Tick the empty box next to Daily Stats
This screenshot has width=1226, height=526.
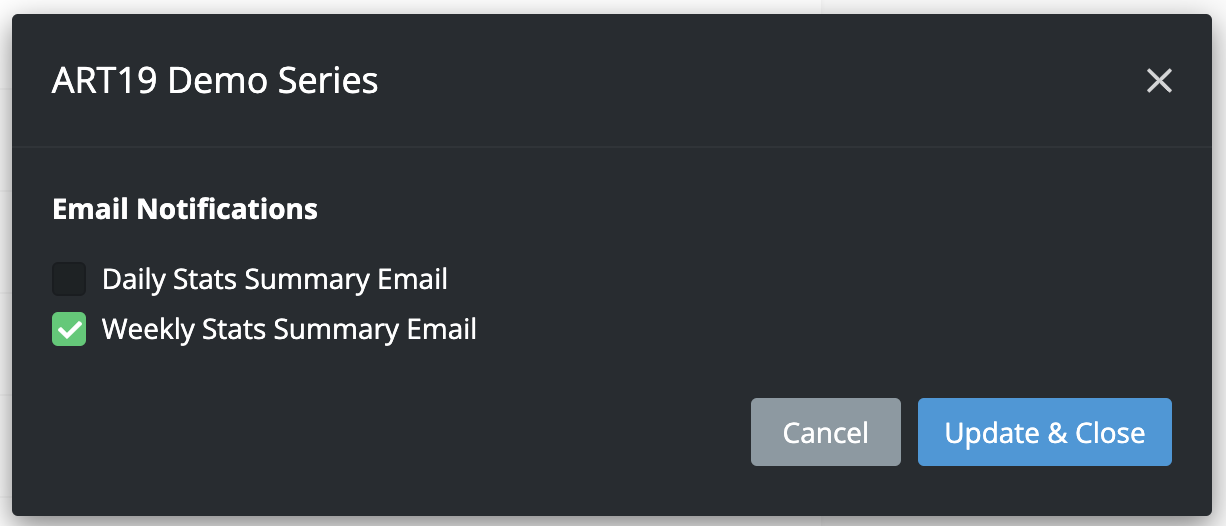click(x=69, y=279)
